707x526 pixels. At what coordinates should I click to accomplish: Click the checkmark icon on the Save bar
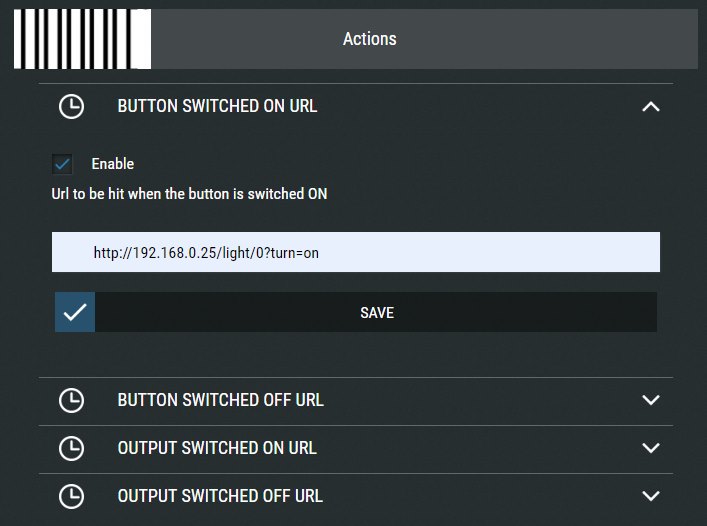tap(75, 312)
